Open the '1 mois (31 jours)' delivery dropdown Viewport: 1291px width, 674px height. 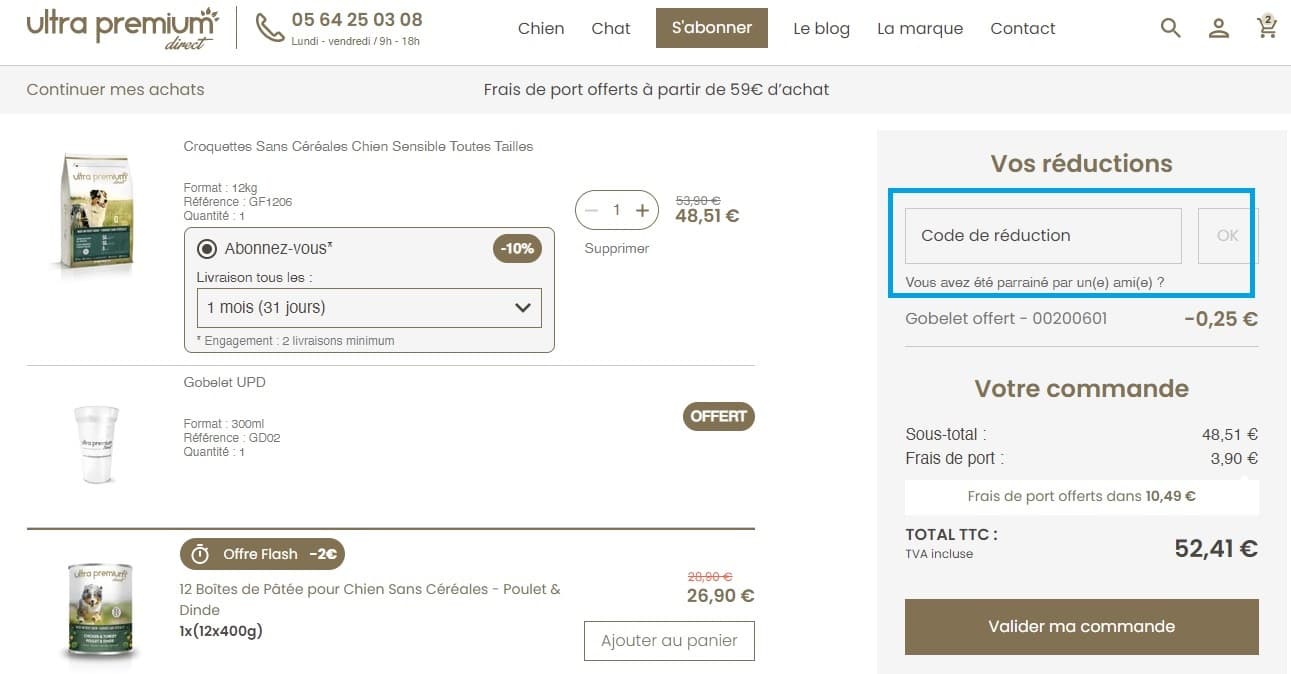[x=368, y=308]
